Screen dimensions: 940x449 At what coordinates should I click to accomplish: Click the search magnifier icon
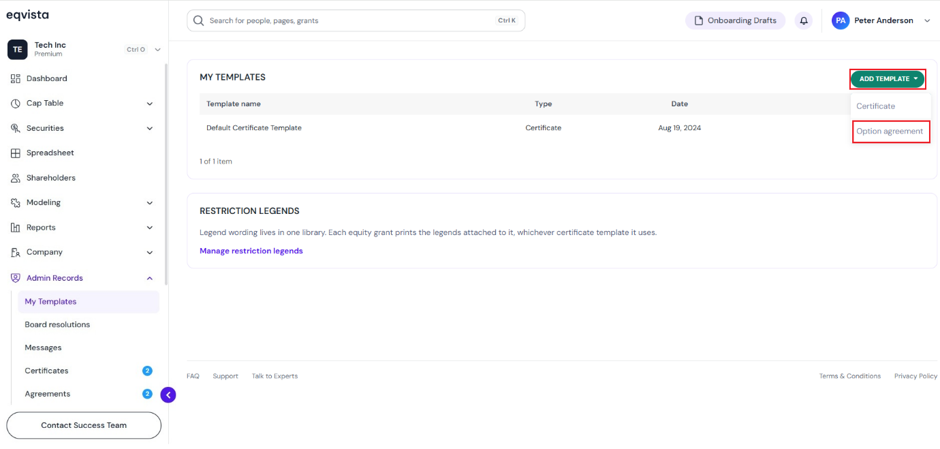199,20
